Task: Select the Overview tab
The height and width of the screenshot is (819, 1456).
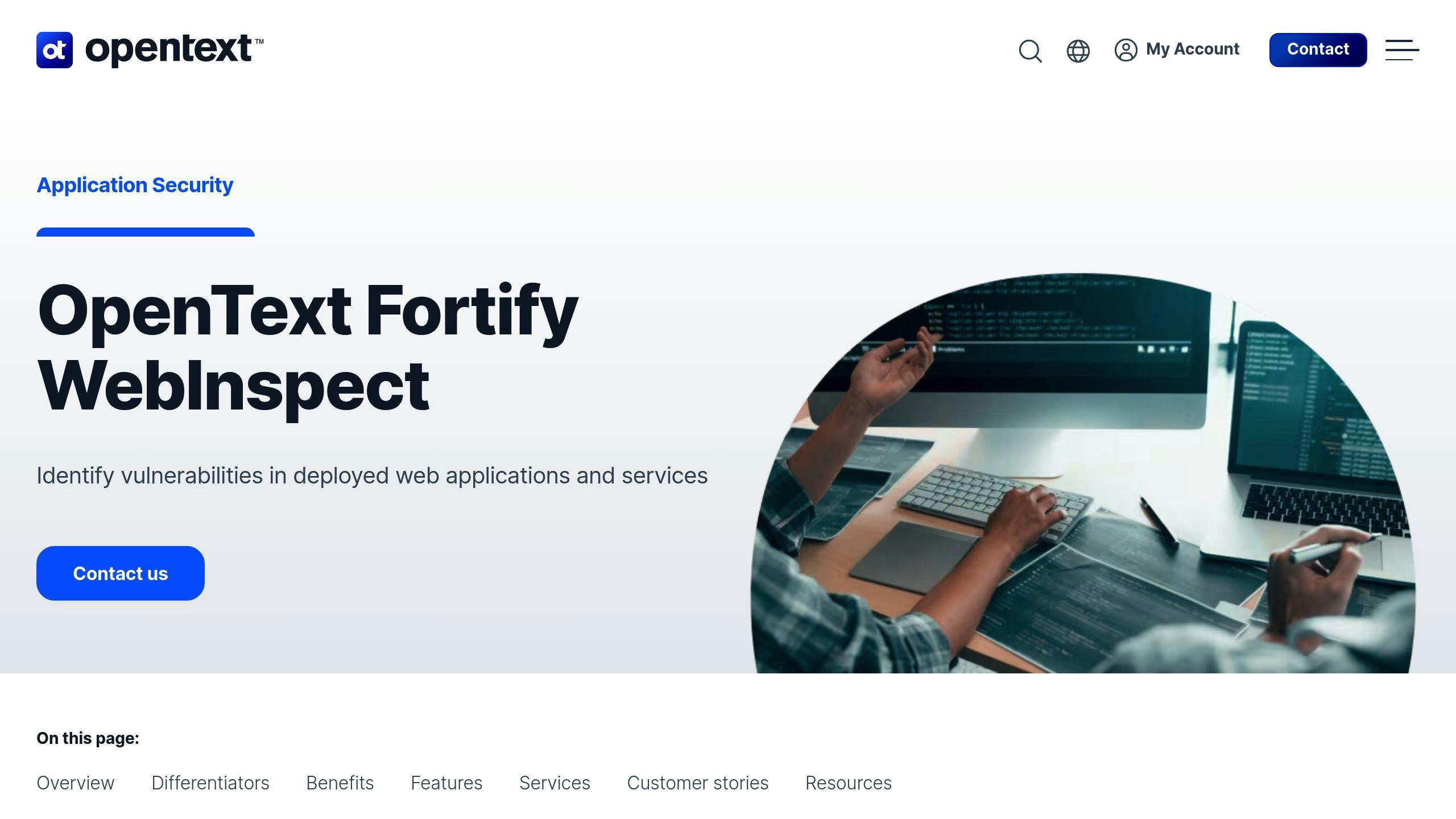Action: click(x=75, y=783)
